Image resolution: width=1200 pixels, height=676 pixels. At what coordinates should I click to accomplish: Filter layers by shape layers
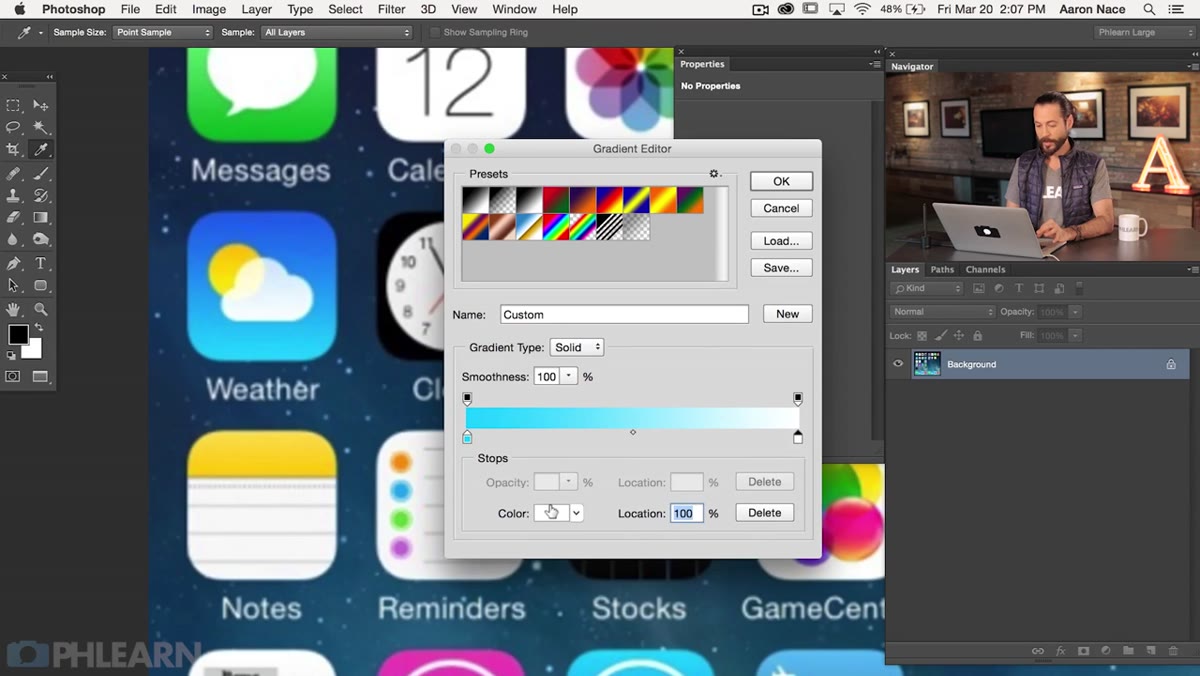pos(1039,288)
